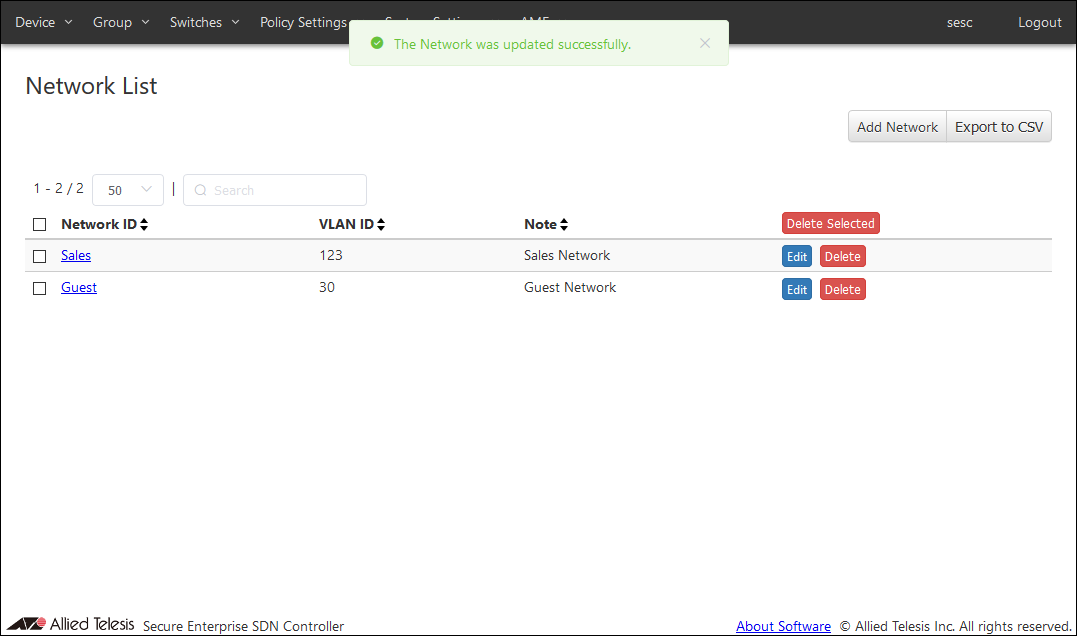Open the sesc user menu
This screenshot has height=636, width=1077.
point(960,22)
